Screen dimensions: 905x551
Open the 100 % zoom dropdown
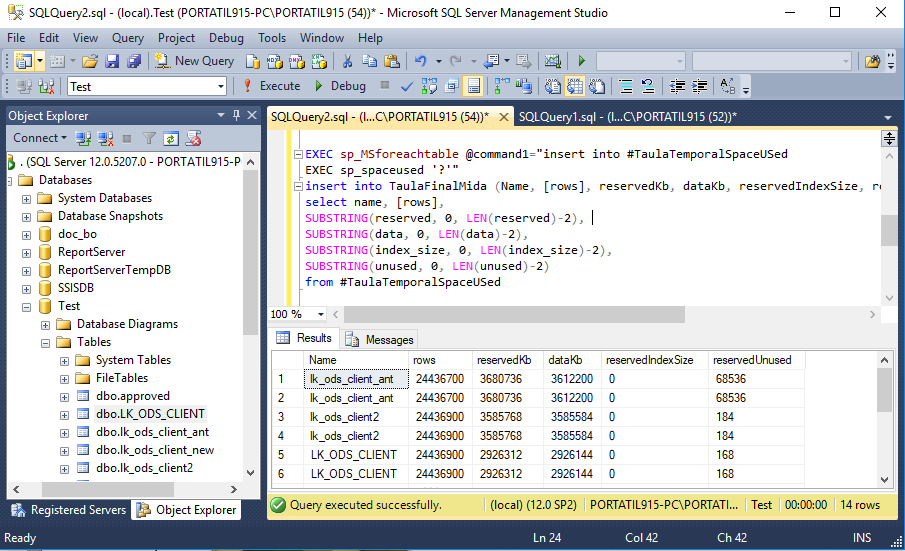[x=321, y=314]
